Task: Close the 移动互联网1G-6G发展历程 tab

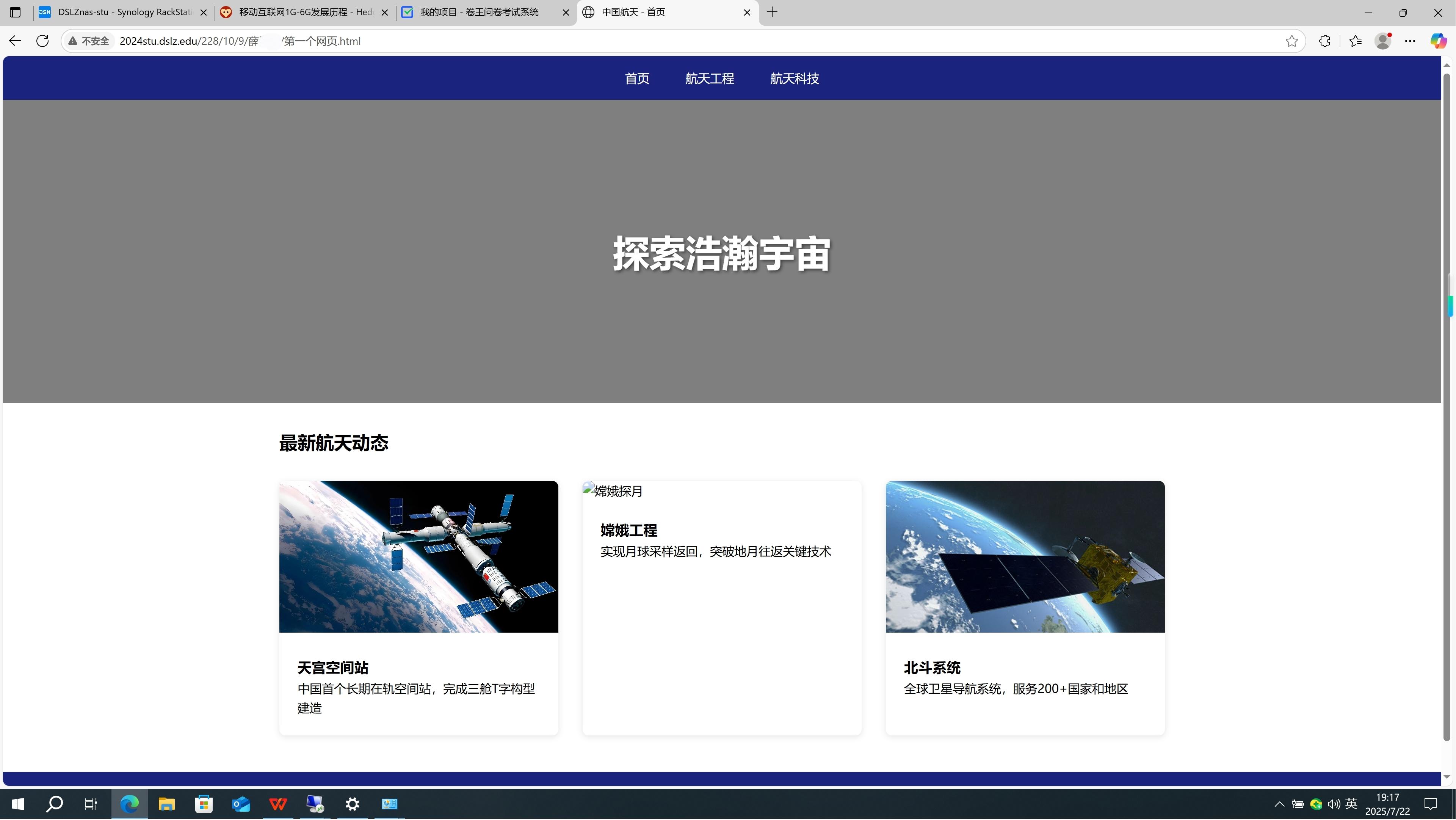Action: [x=385, y=13]
